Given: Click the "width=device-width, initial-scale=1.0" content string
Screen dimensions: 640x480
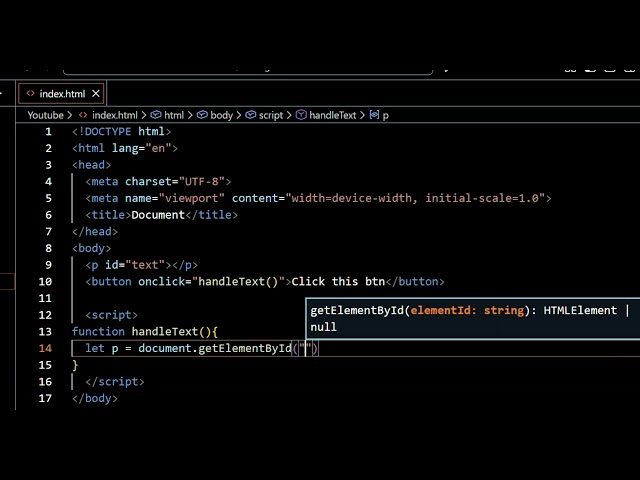Looking at the screenshot, I should (416, 198).
